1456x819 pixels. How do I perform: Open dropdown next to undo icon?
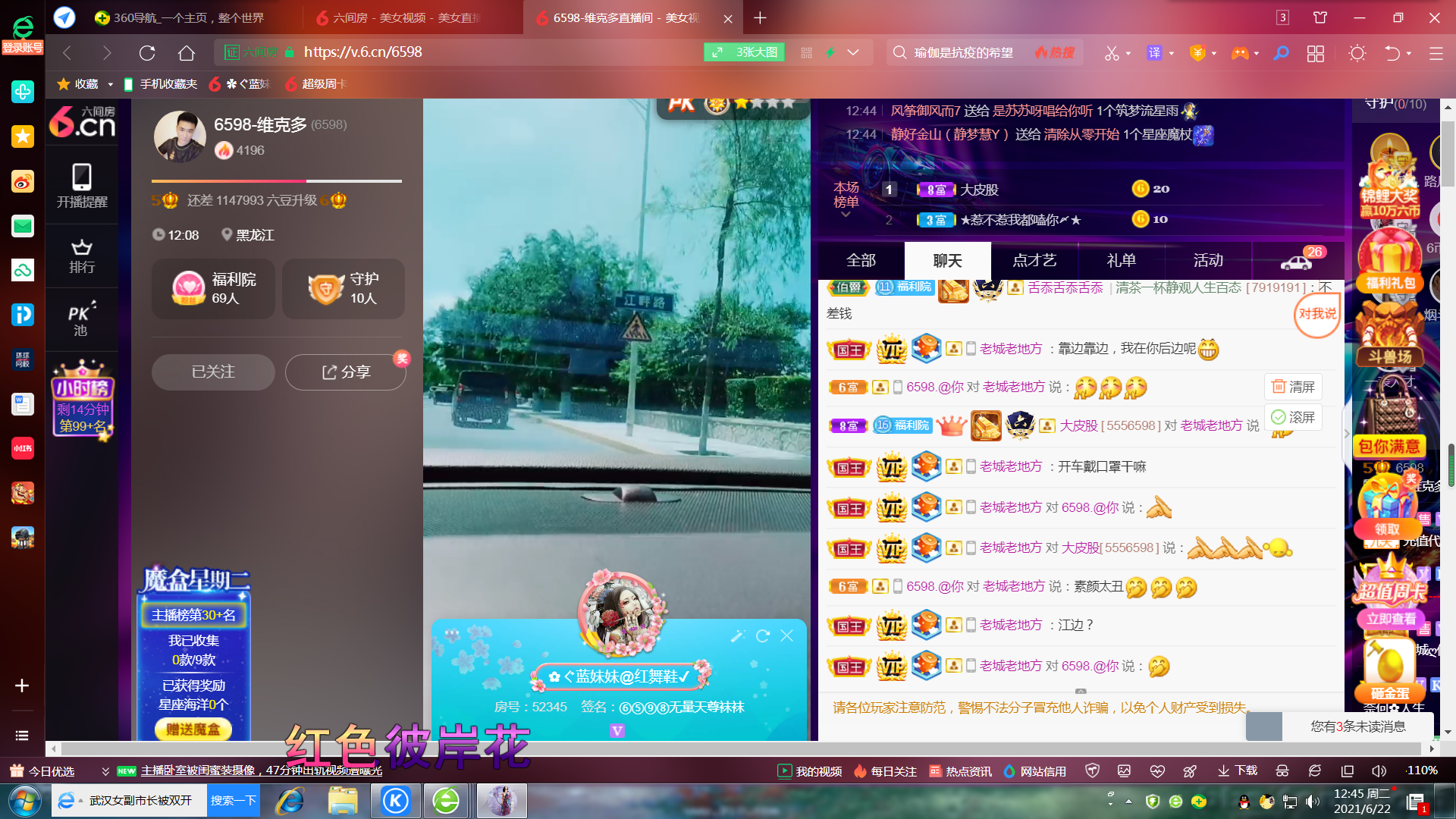(x=1409, y=53)
